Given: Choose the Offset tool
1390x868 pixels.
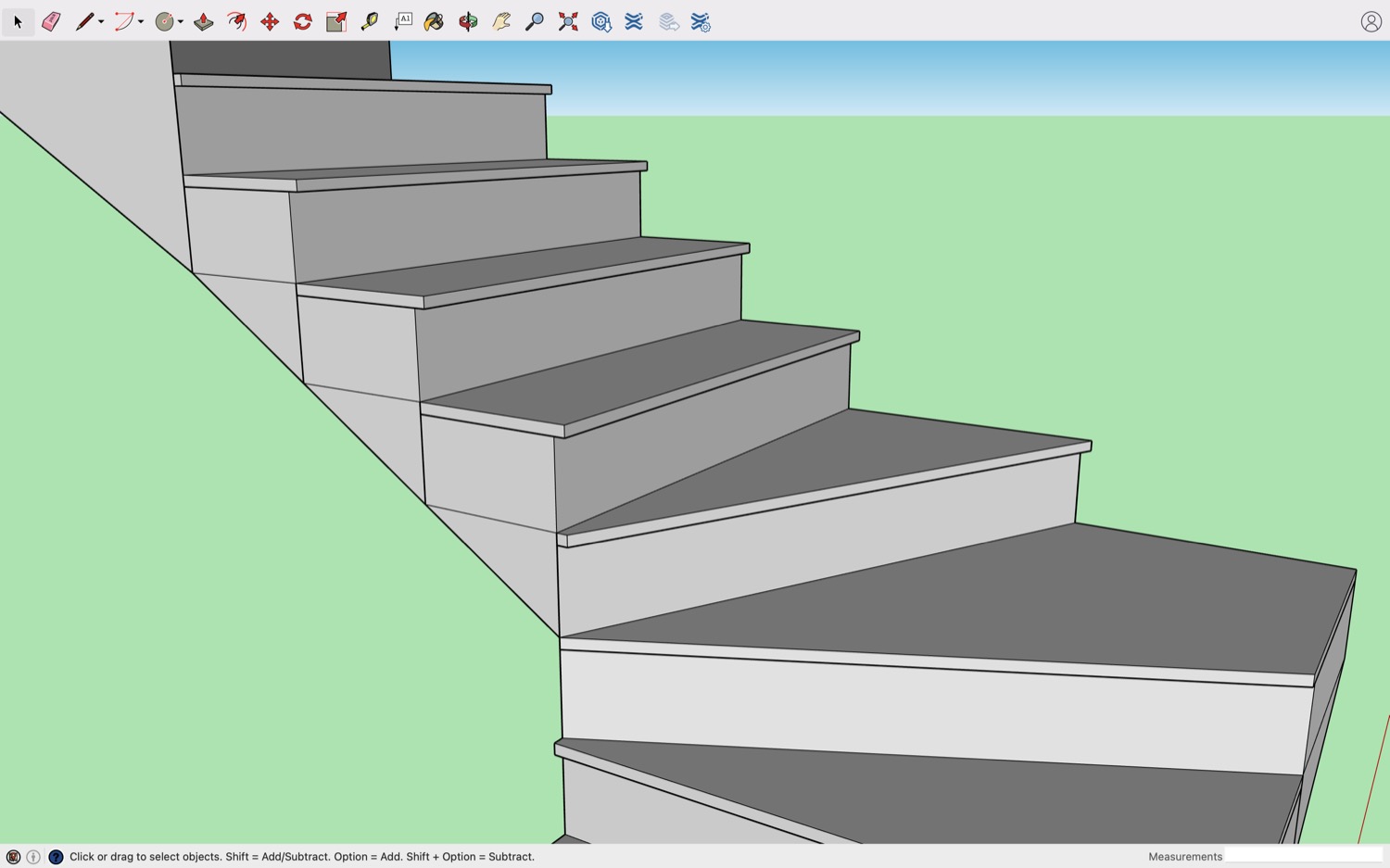Looking at the screenshot, I should click(x=237, y=21).
